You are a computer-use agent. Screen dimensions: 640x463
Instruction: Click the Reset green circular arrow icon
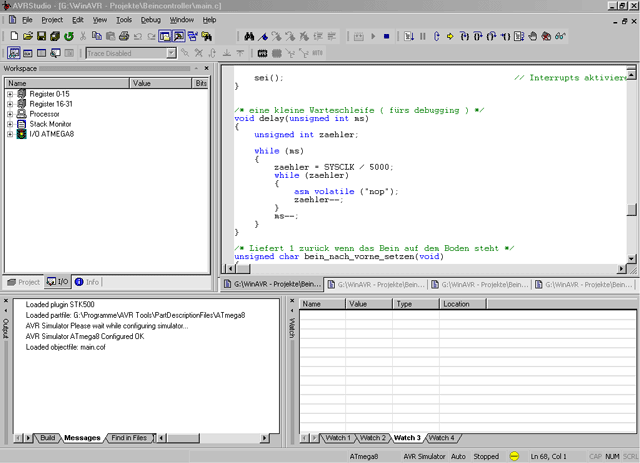point(69,37)
